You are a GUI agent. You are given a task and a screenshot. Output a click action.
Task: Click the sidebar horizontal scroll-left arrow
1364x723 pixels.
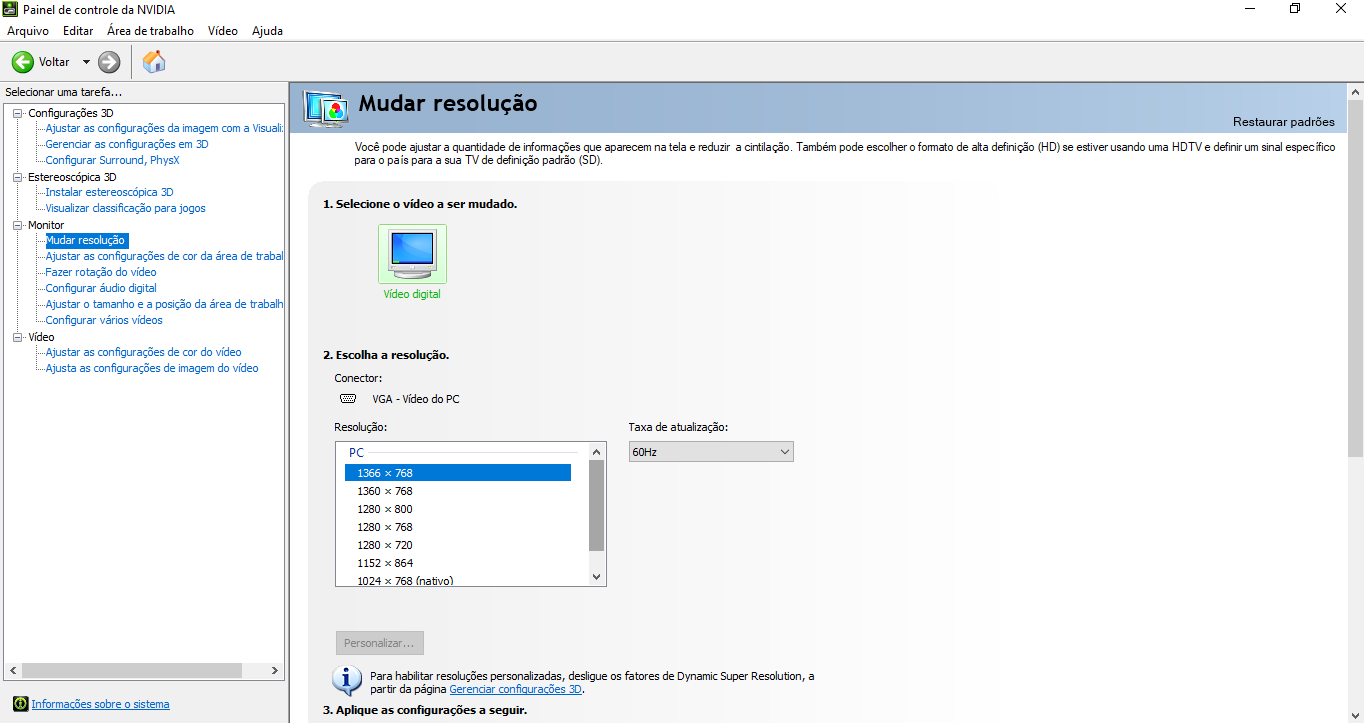coord(13,671)
